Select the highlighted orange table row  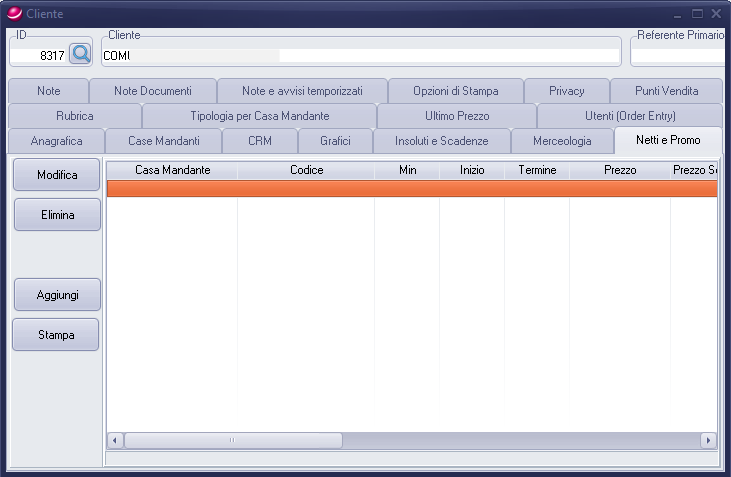coord(411,188)
